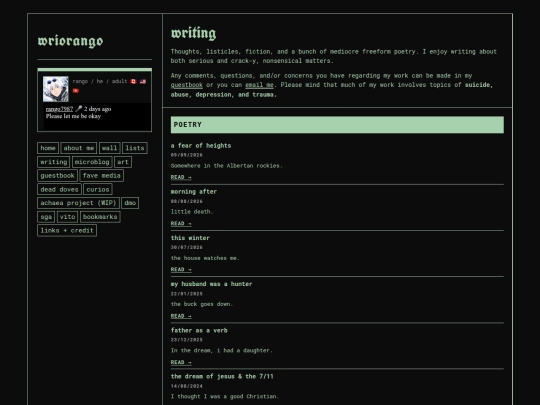The height and width of the screenshot is (405, 540).
Task: Click the Canadian flag icon
Action: click(134, 81)
